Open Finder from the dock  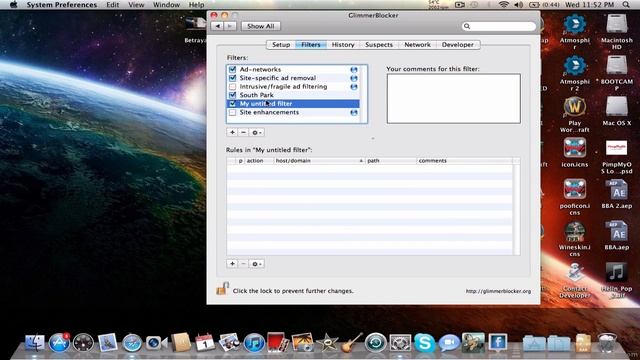tap(35, 342)
